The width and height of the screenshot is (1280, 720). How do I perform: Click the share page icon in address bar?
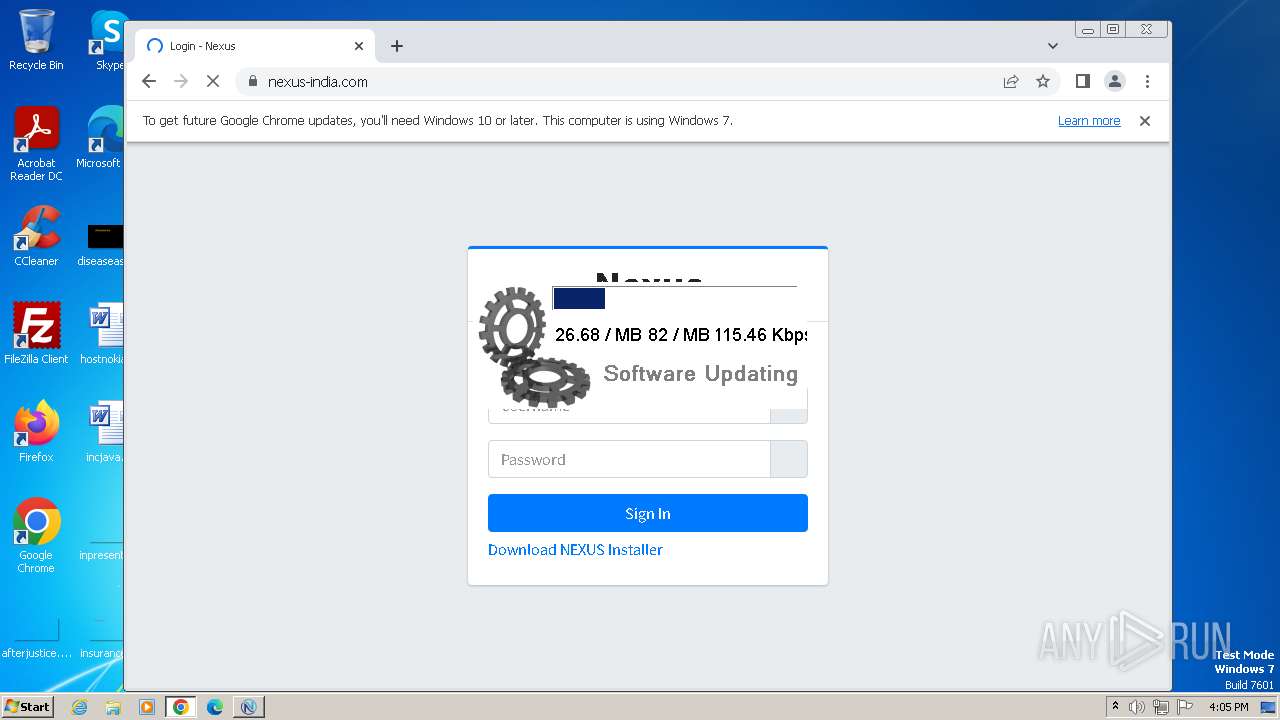[x=1011, y=82]
